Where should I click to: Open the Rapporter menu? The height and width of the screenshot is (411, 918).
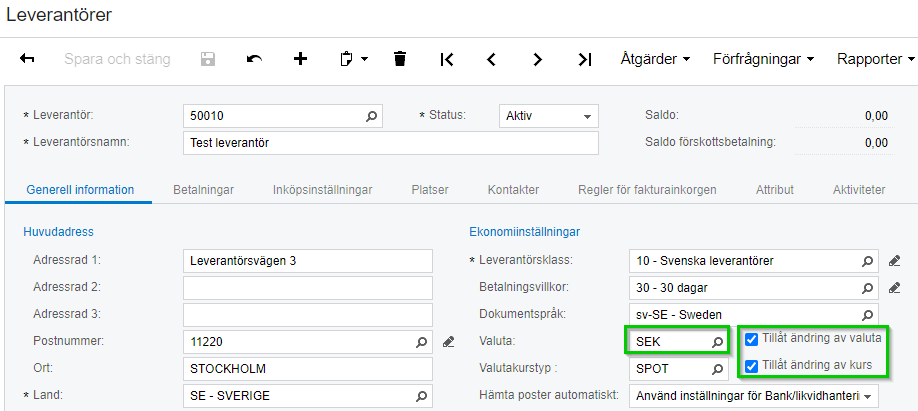[x=876, y=59]
